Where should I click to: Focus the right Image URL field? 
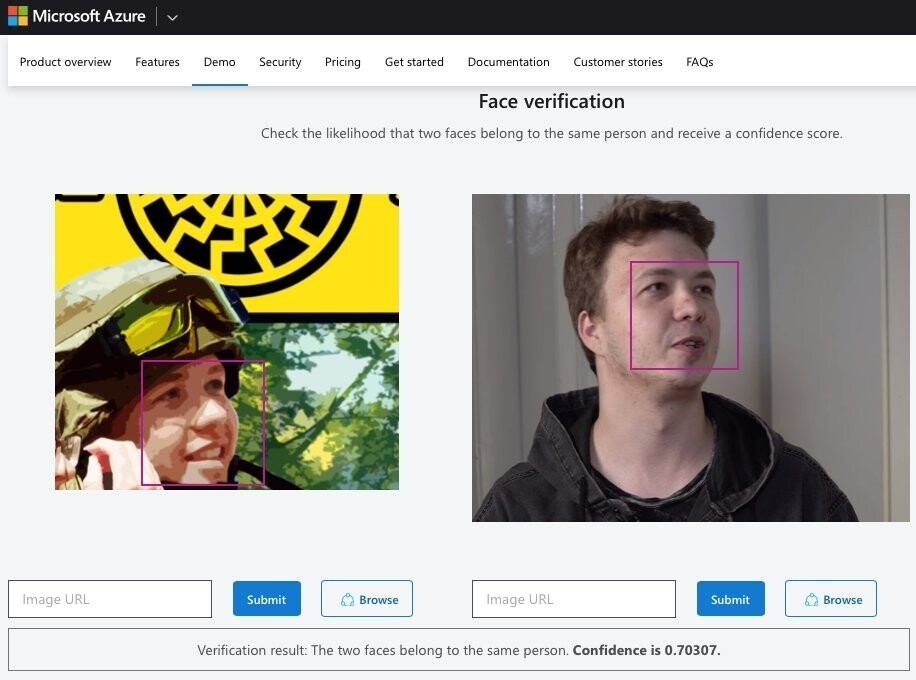pos(574,599)
